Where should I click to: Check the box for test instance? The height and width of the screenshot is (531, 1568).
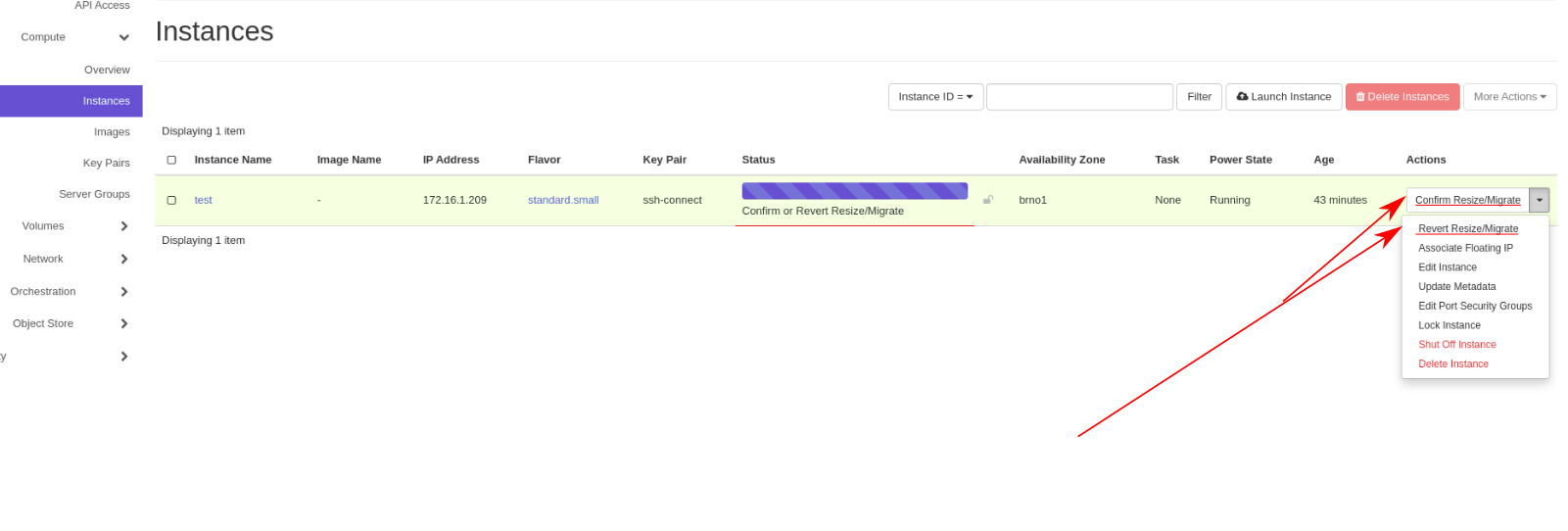click(171, 200)
